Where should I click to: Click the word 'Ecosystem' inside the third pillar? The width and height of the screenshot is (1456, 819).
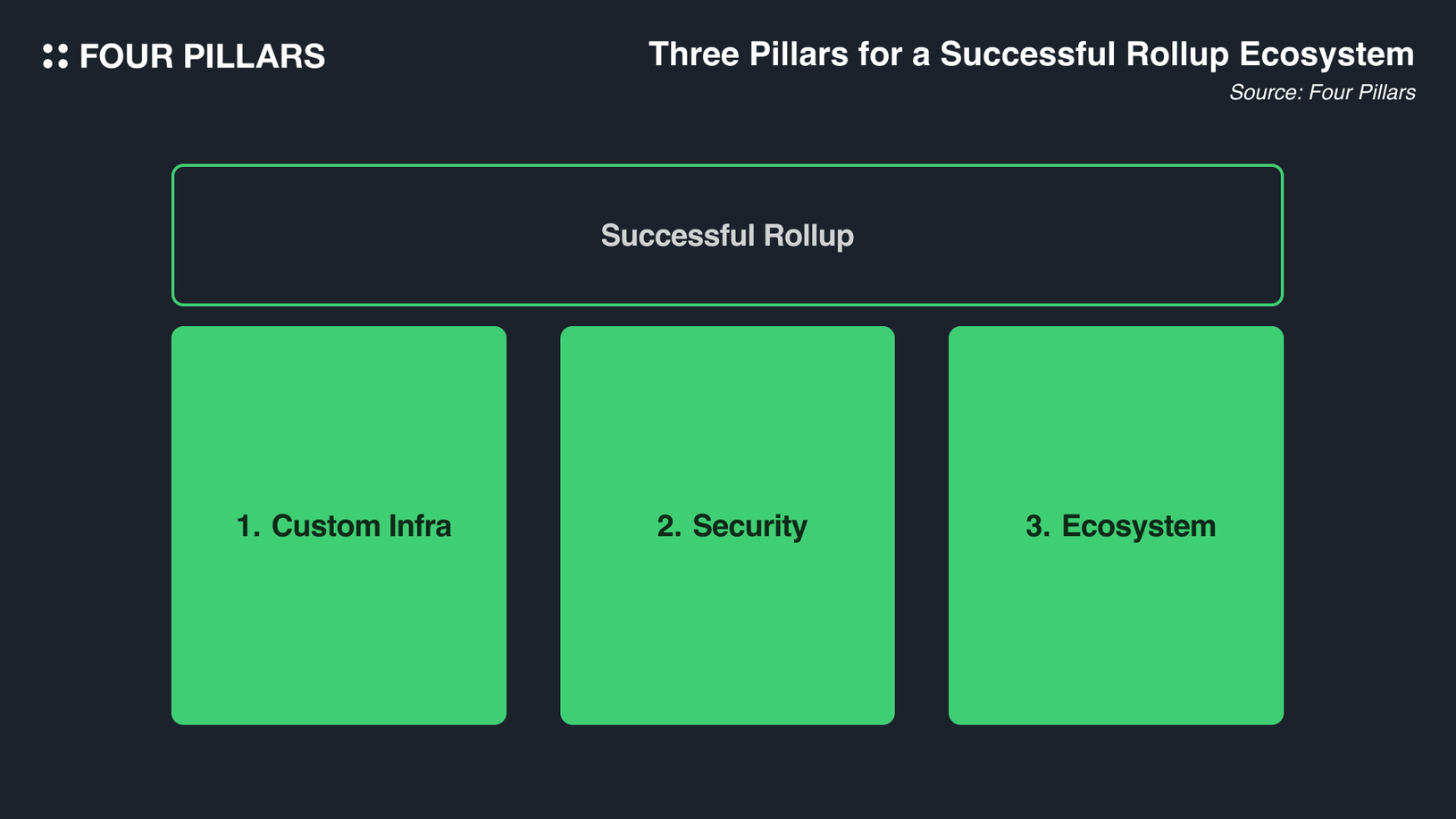coord(1138,526)
